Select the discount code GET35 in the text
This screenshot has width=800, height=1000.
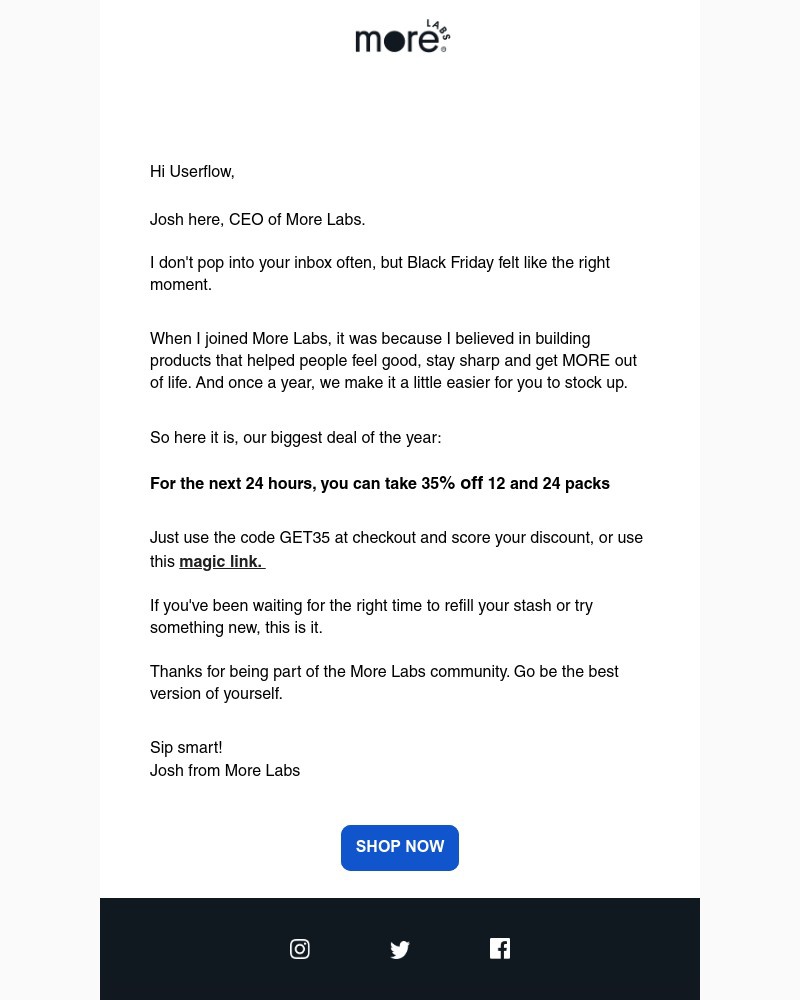(x=305, y=538)
